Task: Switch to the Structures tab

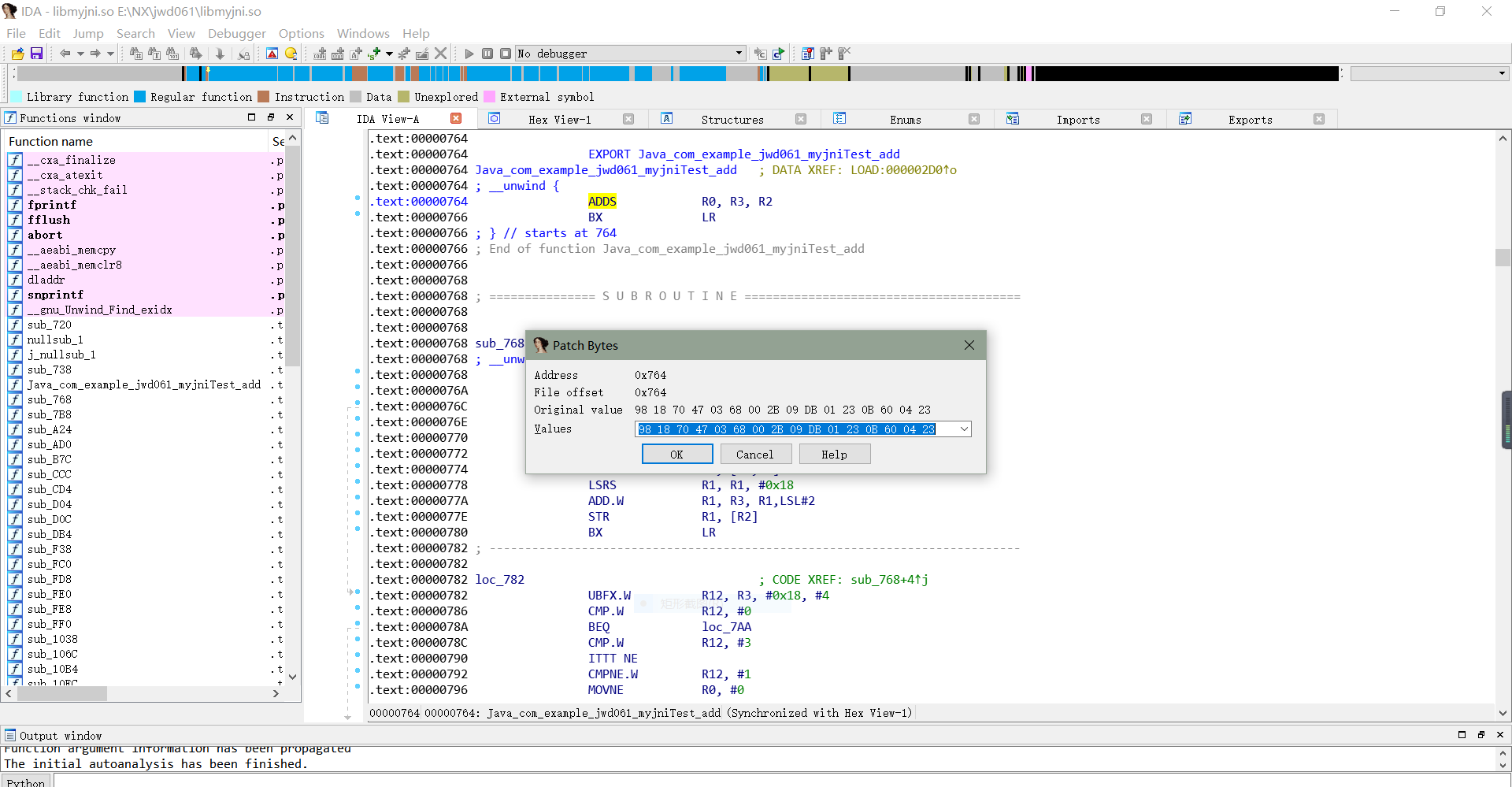Action: pyautogui.click(x=732, y=120)
